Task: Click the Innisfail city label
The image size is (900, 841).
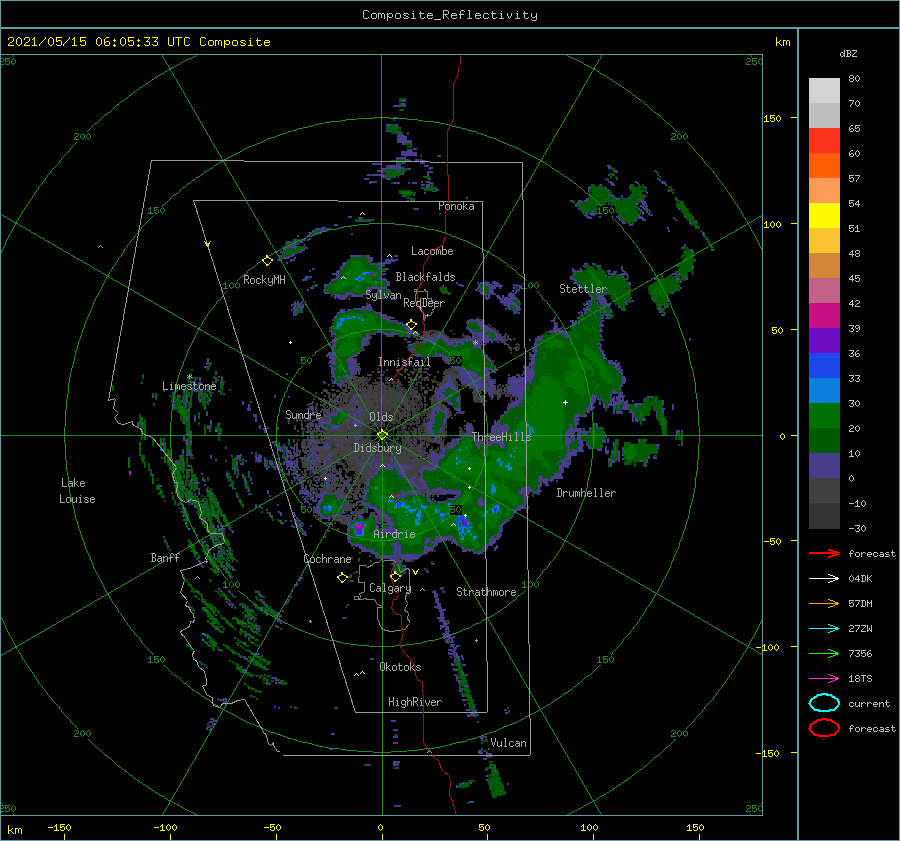Action: tap(404, 362)
